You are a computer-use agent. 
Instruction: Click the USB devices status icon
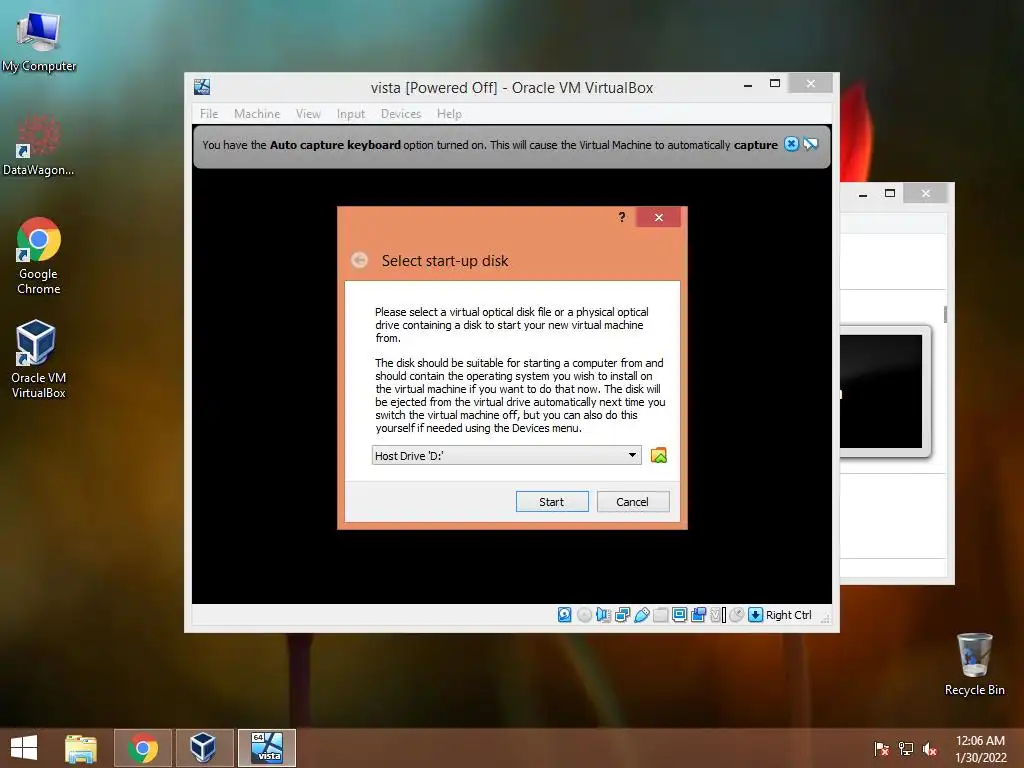click(x=641, y=615)
